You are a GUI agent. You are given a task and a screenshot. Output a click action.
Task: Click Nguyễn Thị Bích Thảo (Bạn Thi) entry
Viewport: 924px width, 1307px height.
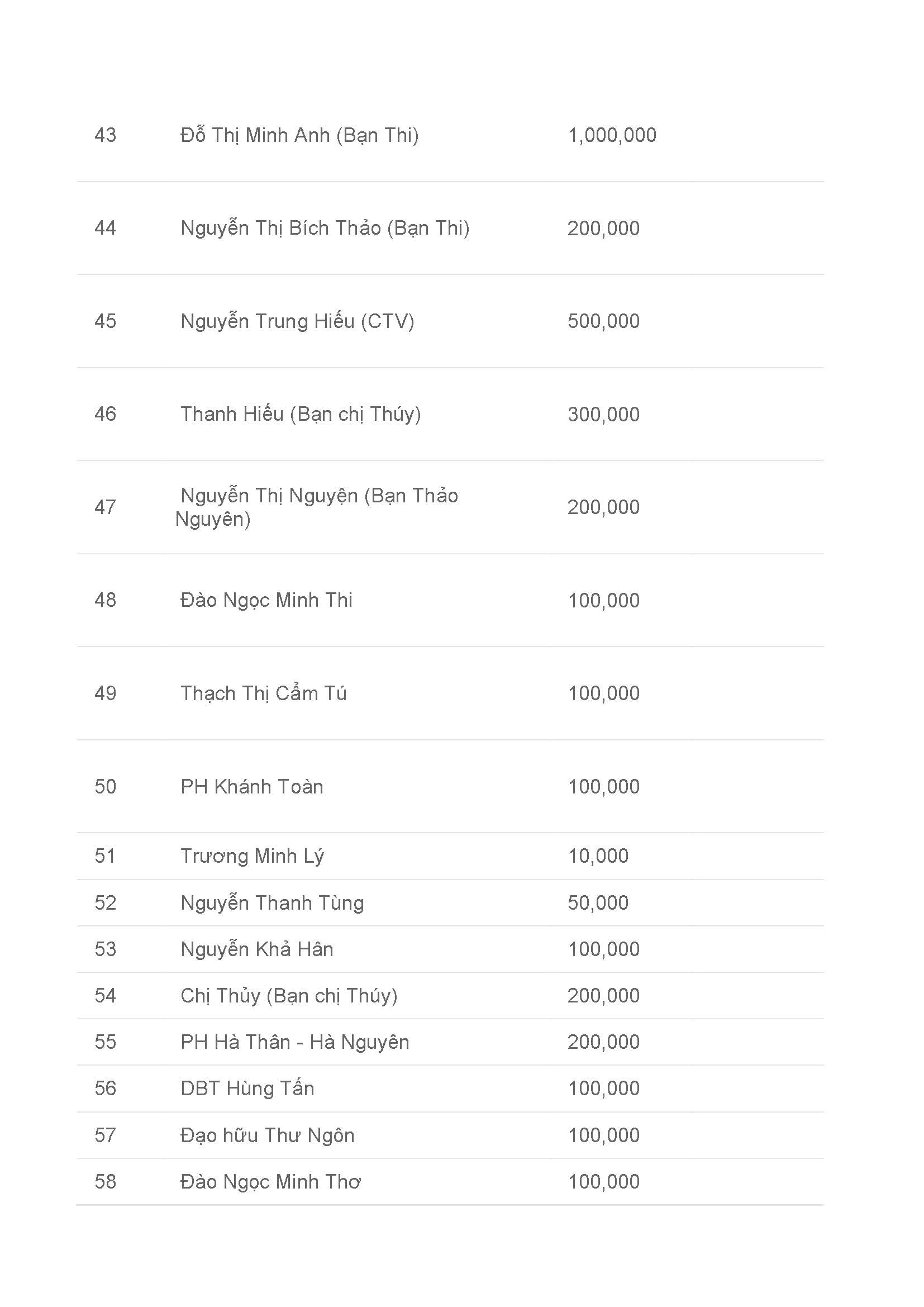click(325, 229)
